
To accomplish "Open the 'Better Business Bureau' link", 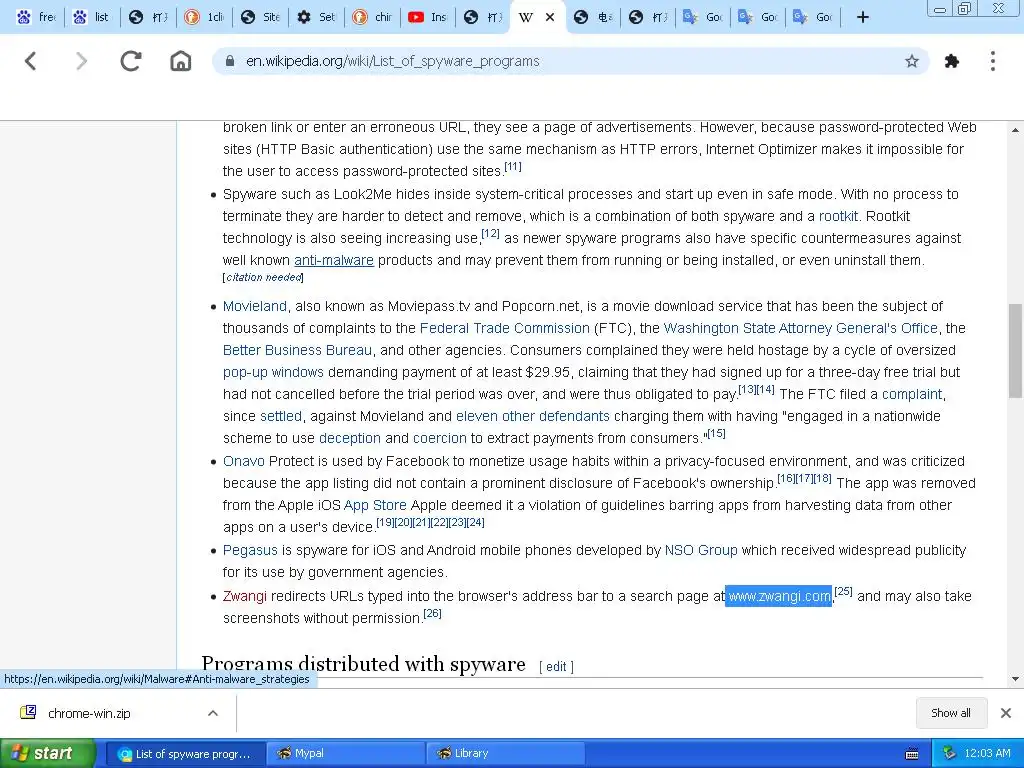I will 297,350.
